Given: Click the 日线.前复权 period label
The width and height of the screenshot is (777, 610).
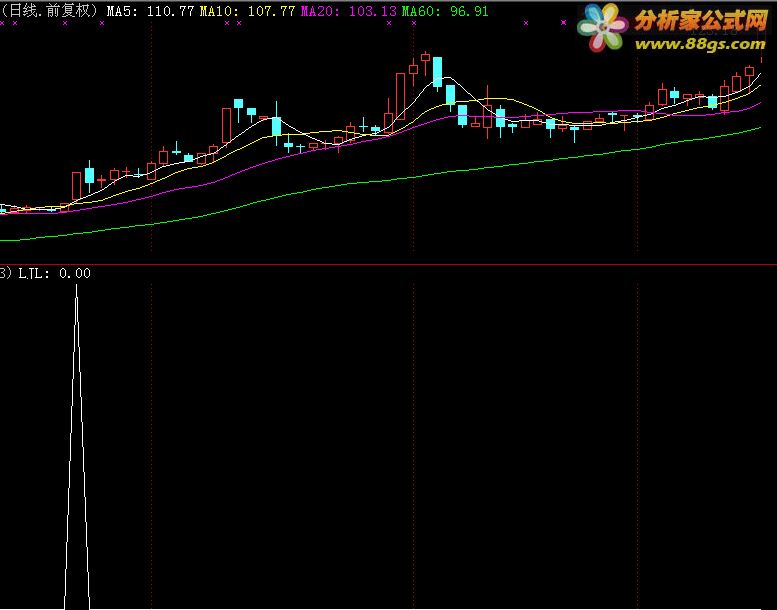Looking at the screenshot, I should pyautogui.click(x=49, y=11).
